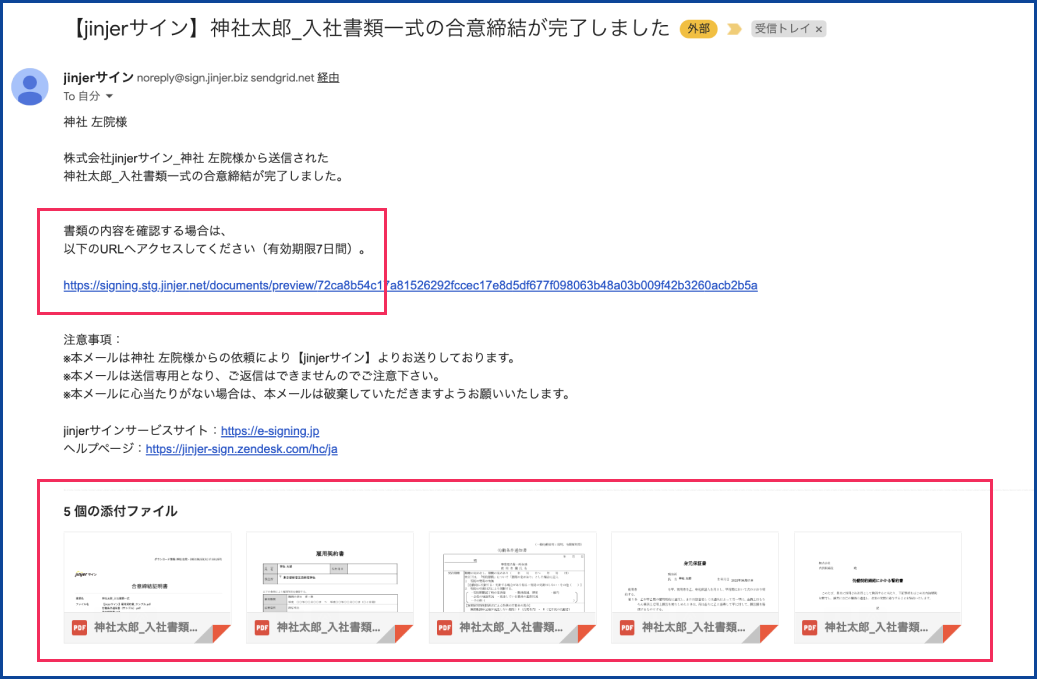Open the jinjer-sign.zendesk.com help page link
The image size is (1037, 679).
pyautogui.click(x=241, y=449)
